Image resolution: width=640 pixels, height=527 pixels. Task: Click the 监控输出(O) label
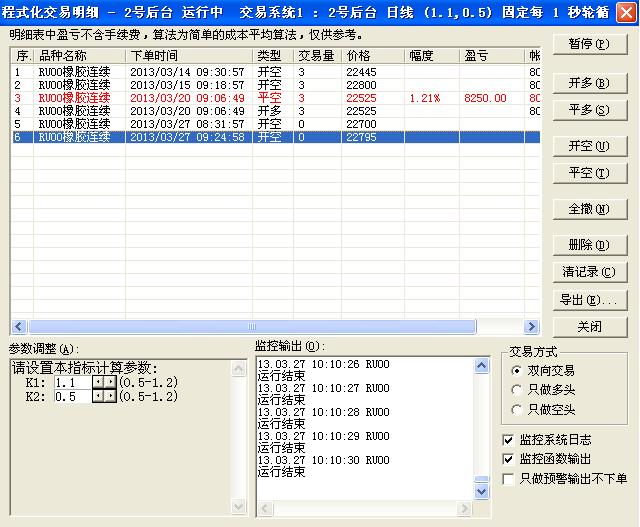tap(290, 347)
